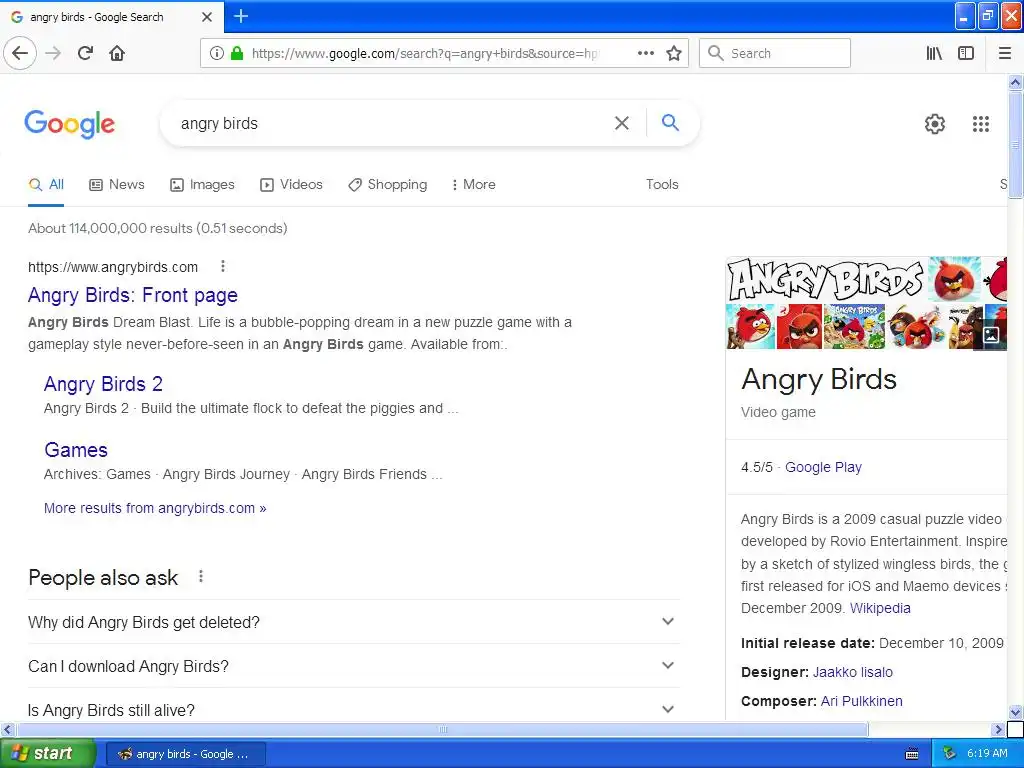This screenshot has width=1024, height=768.
Task: Open the Angry Birds 2 sitelink
Action: point(103,384)
